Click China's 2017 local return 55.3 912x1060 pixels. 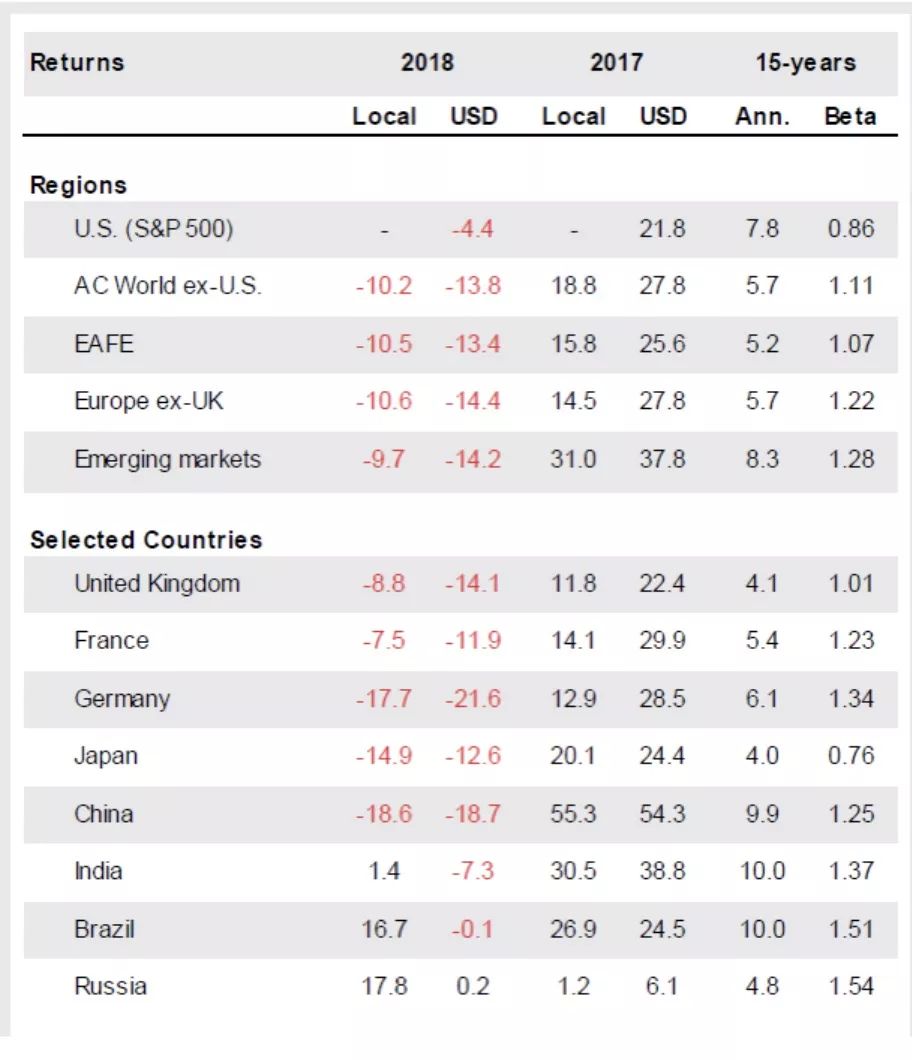(x=573, y=814)
